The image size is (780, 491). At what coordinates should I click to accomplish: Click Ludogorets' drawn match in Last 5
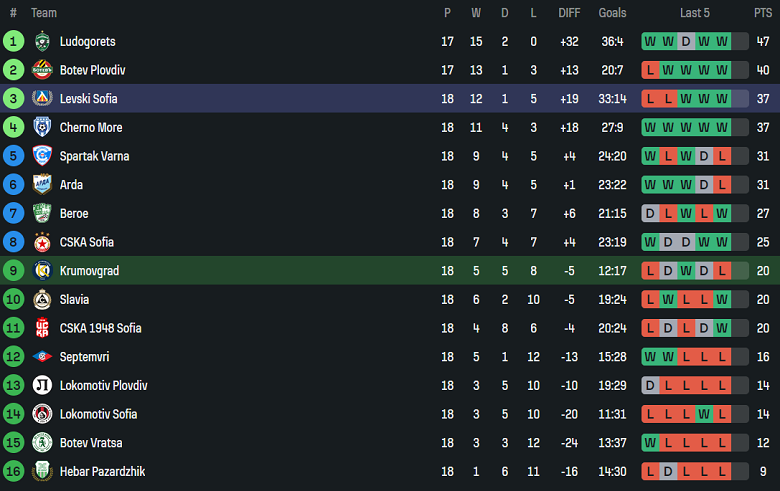(x=686, y=42)
